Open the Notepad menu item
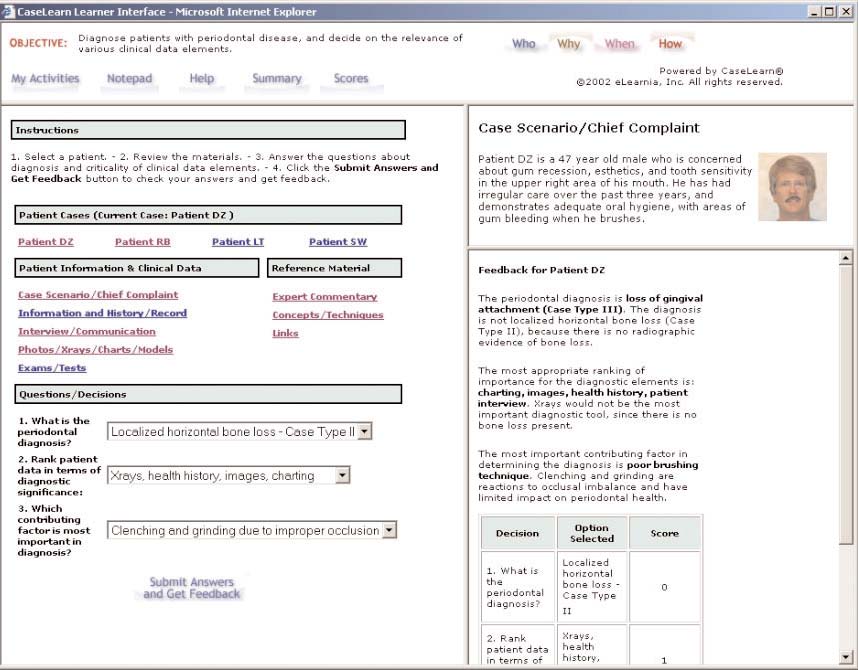The image size is (858, 670). 129,79
